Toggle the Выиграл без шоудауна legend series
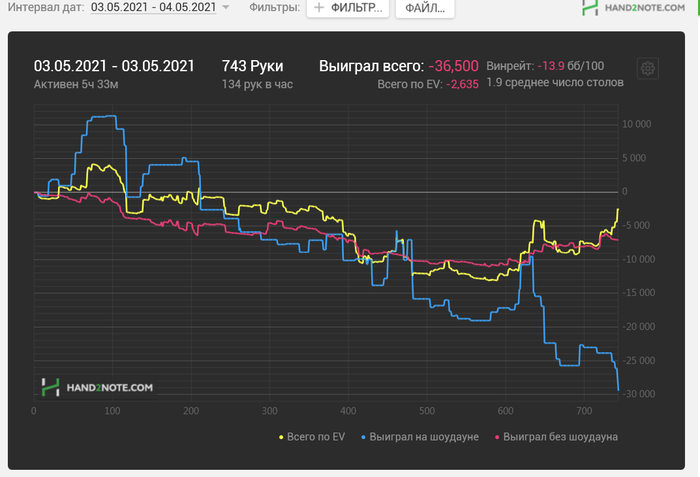Screen dimensions: 700x477 (556, 437)
